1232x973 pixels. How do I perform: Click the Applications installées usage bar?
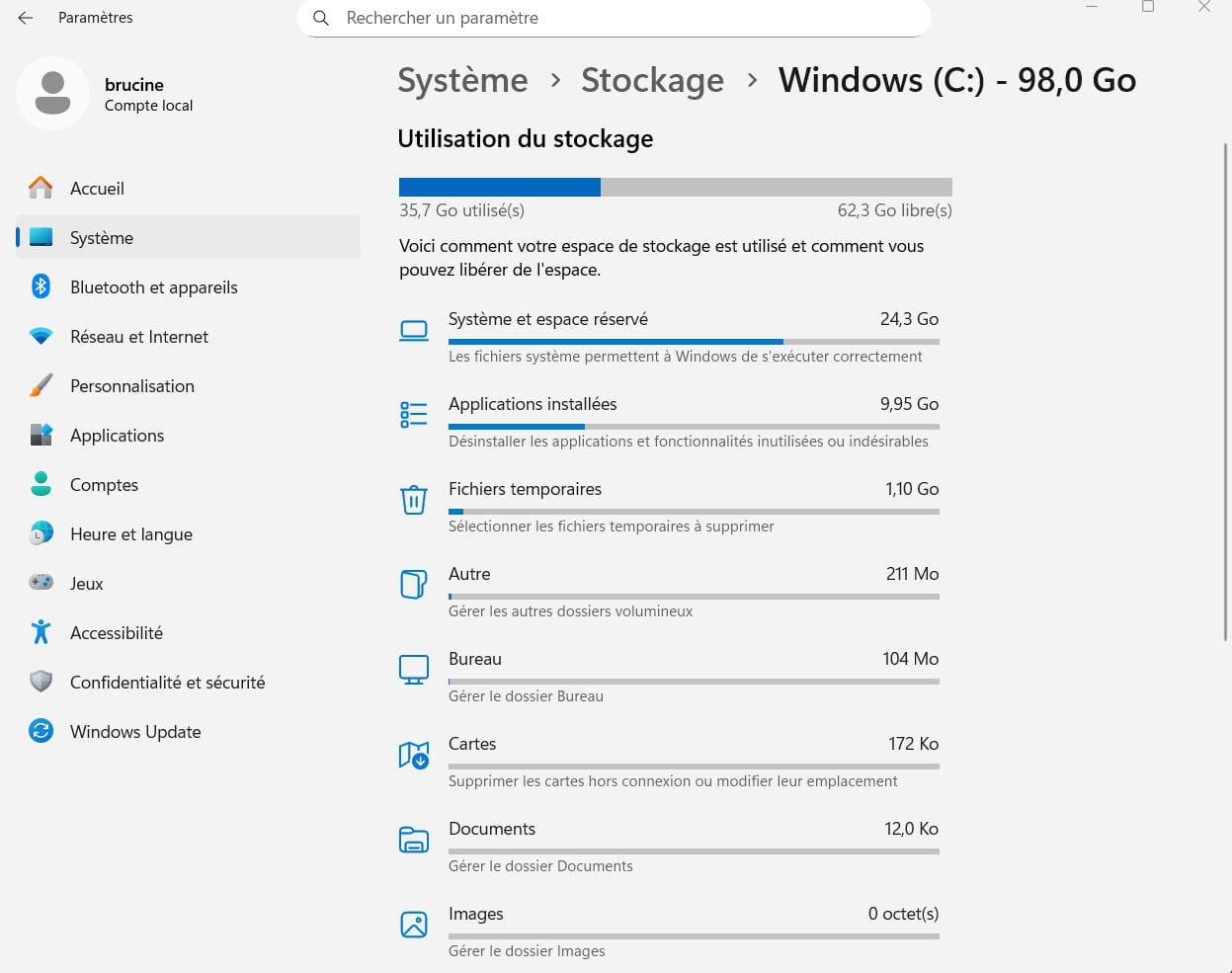[x=694, y=427]
